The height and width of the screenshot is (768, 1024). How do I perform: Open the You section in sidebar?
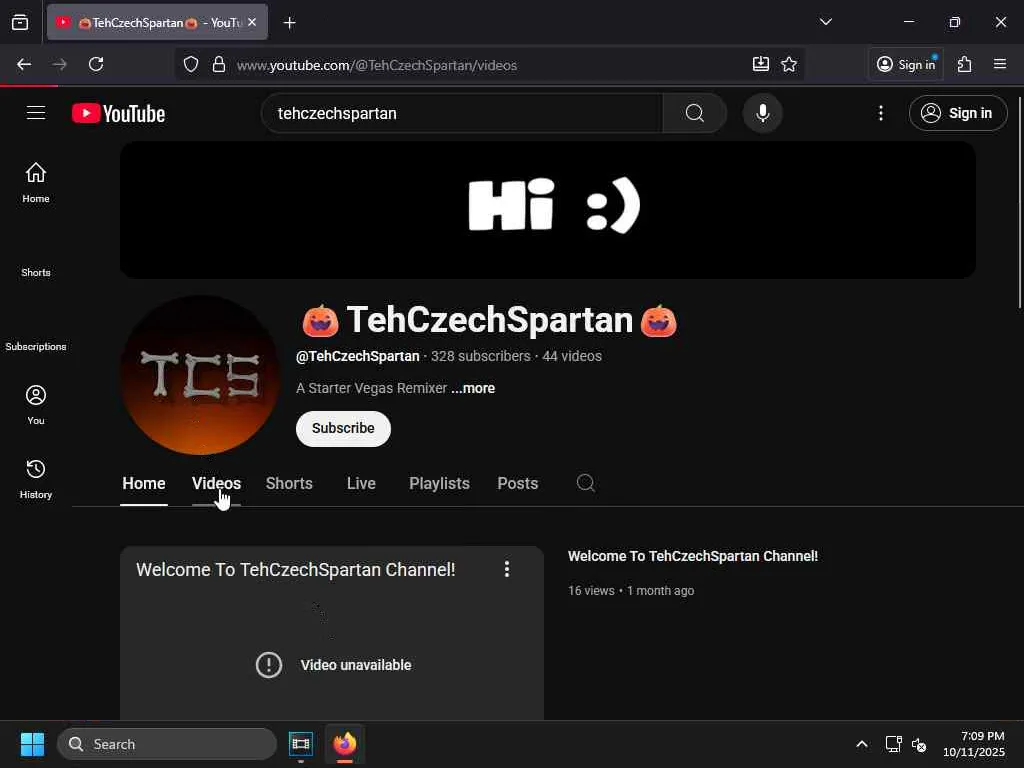coord(36,405)
